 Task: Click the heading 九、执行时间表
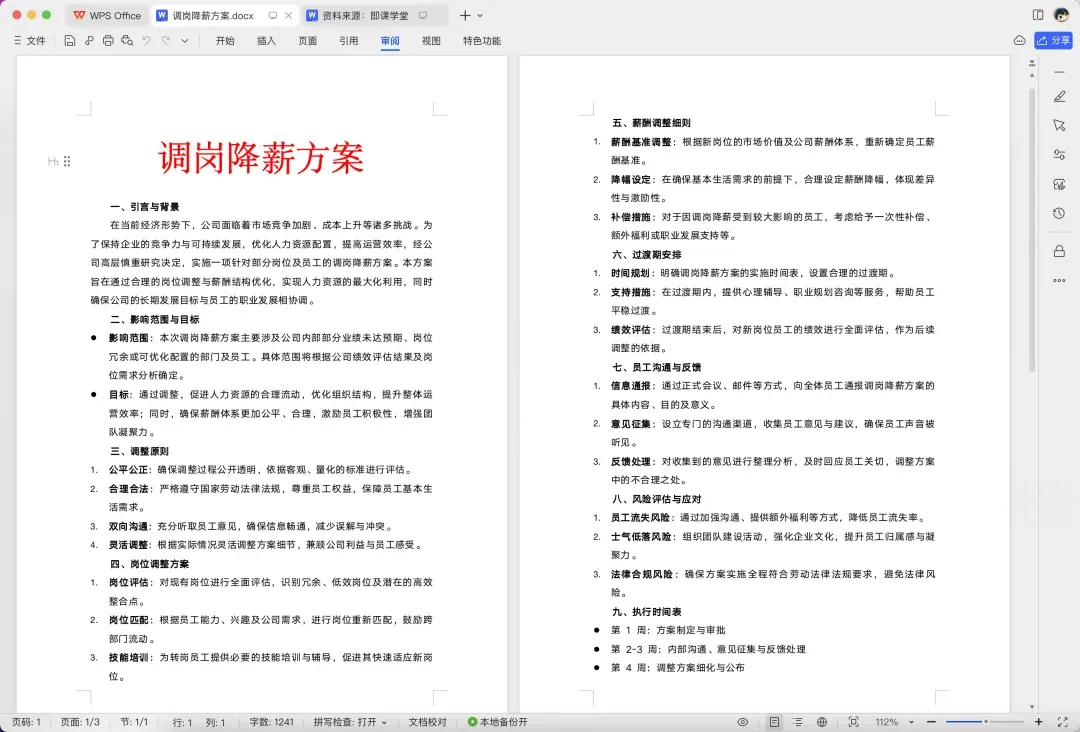[646, 611]
